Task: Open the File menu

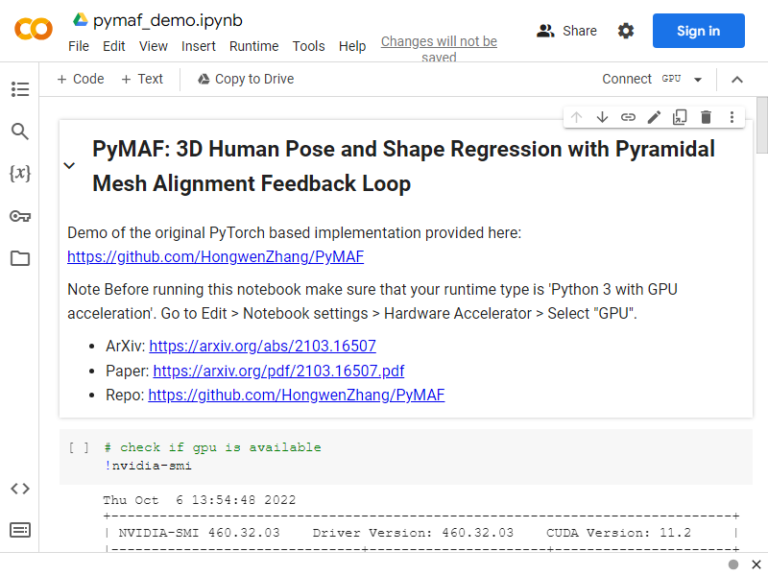Action: 78,46
